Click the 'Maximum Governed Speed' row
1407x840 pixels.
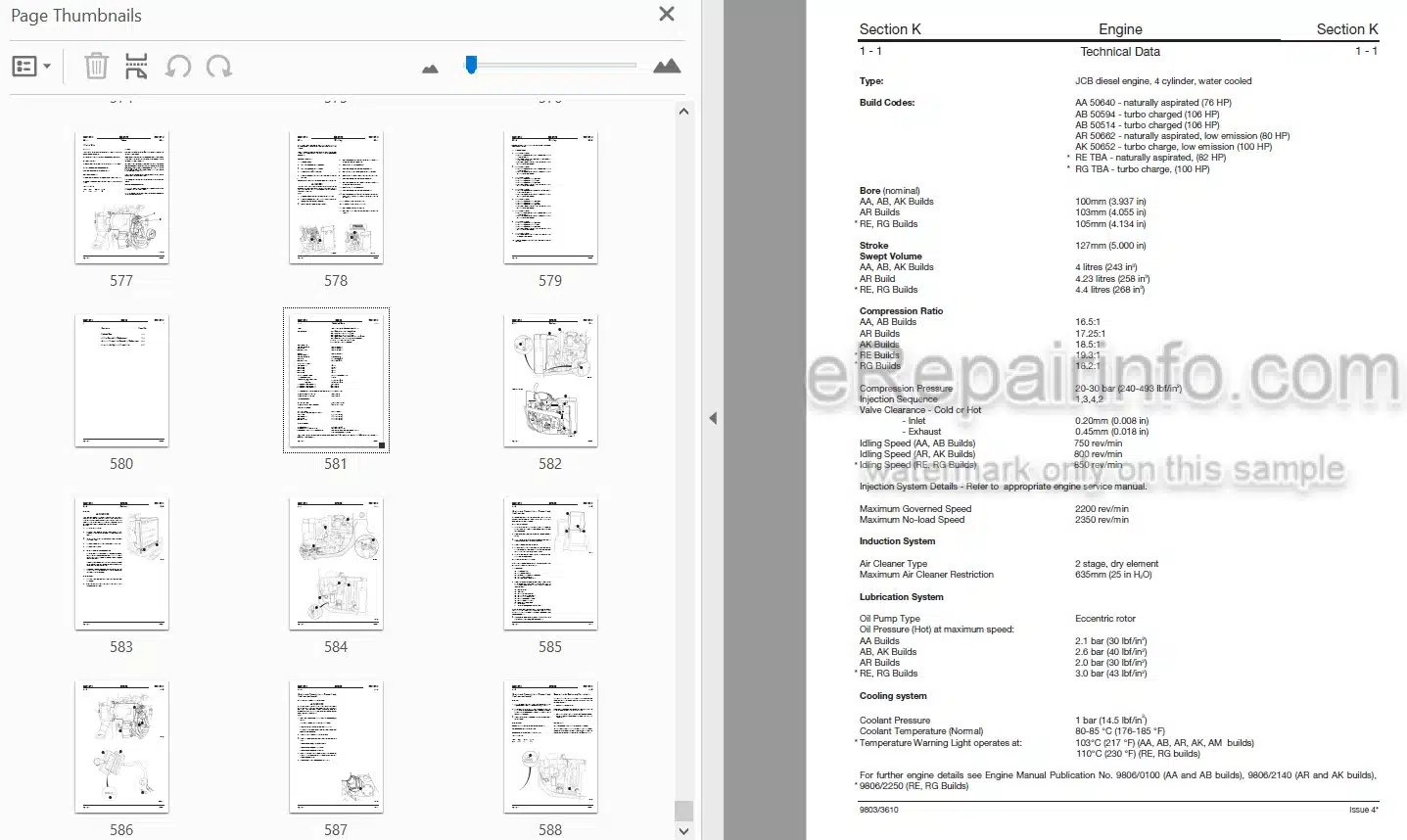pos(994,509)
